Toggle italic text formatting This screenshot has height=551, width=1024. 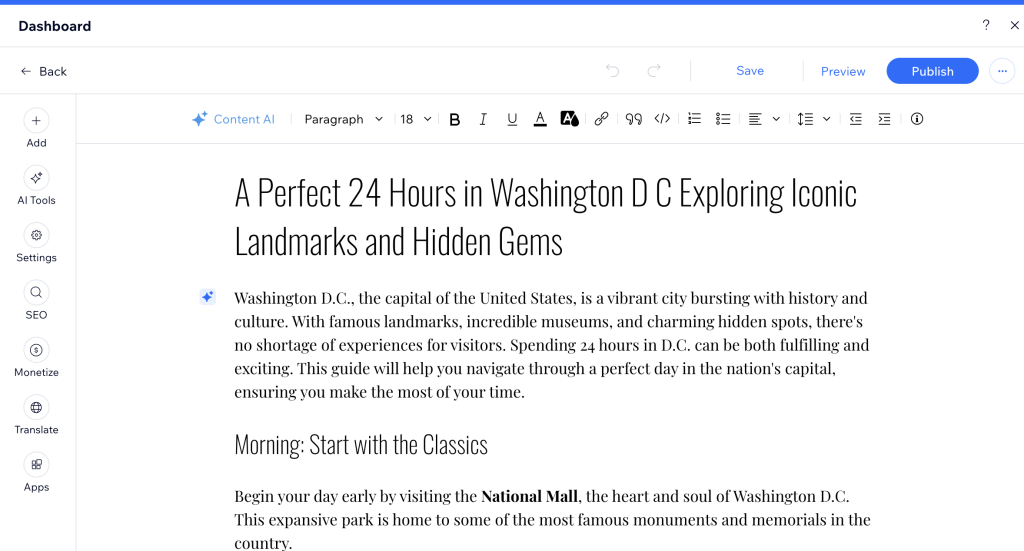point(483,119)
